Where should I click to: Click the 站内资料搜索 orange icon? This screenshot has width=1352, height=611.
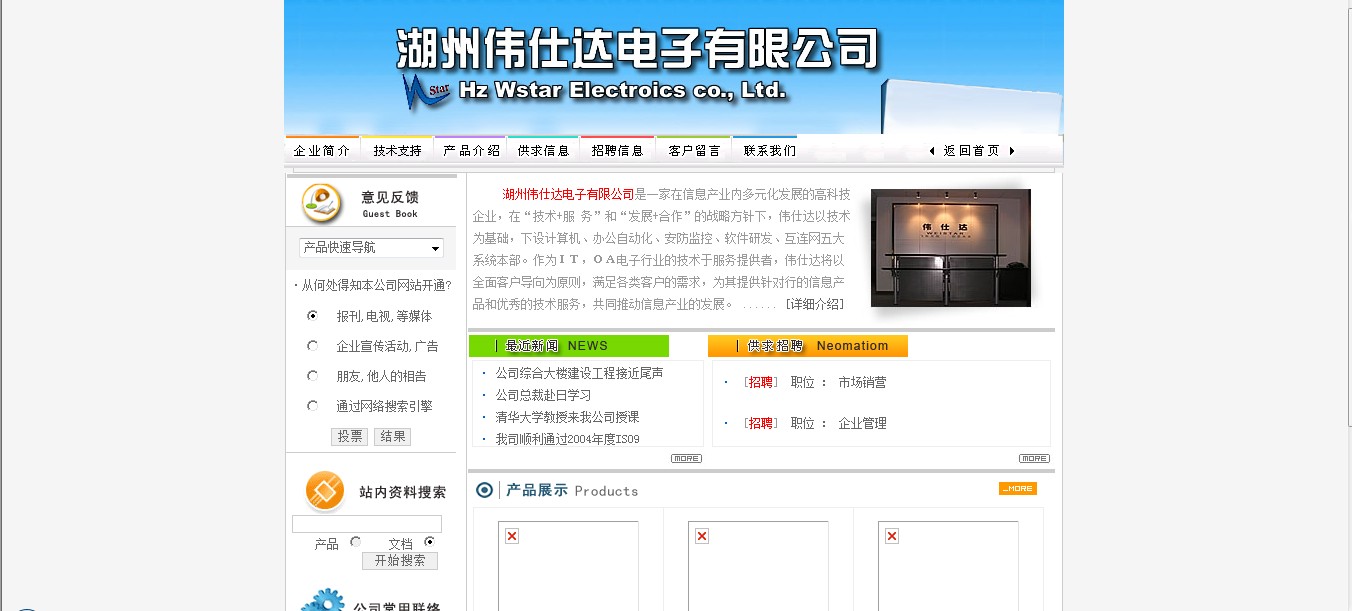[x=324, y=491]
